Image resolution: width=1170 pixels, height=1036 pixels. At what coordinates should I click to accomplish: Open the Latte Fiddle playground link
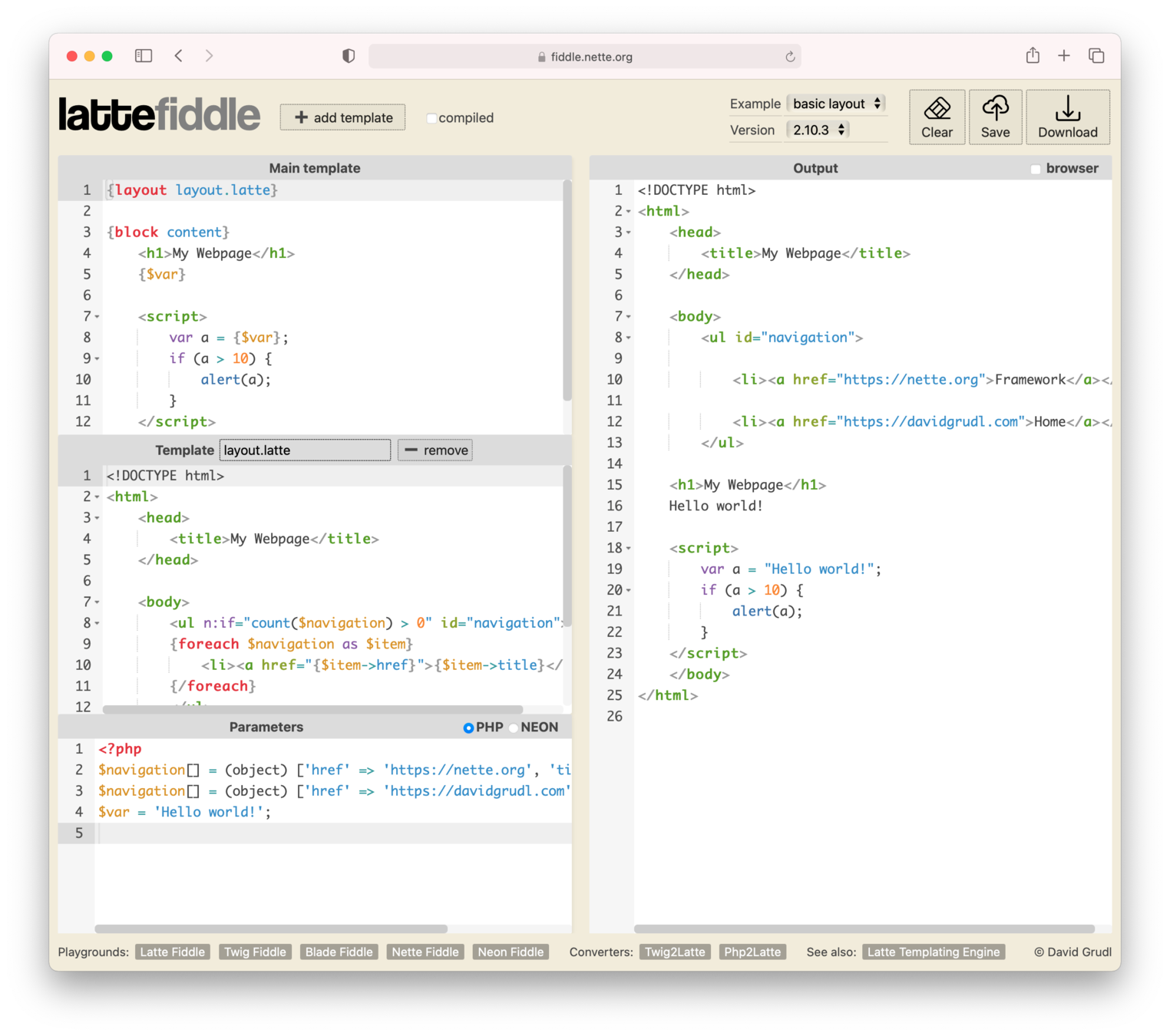[x=172, y=952]
